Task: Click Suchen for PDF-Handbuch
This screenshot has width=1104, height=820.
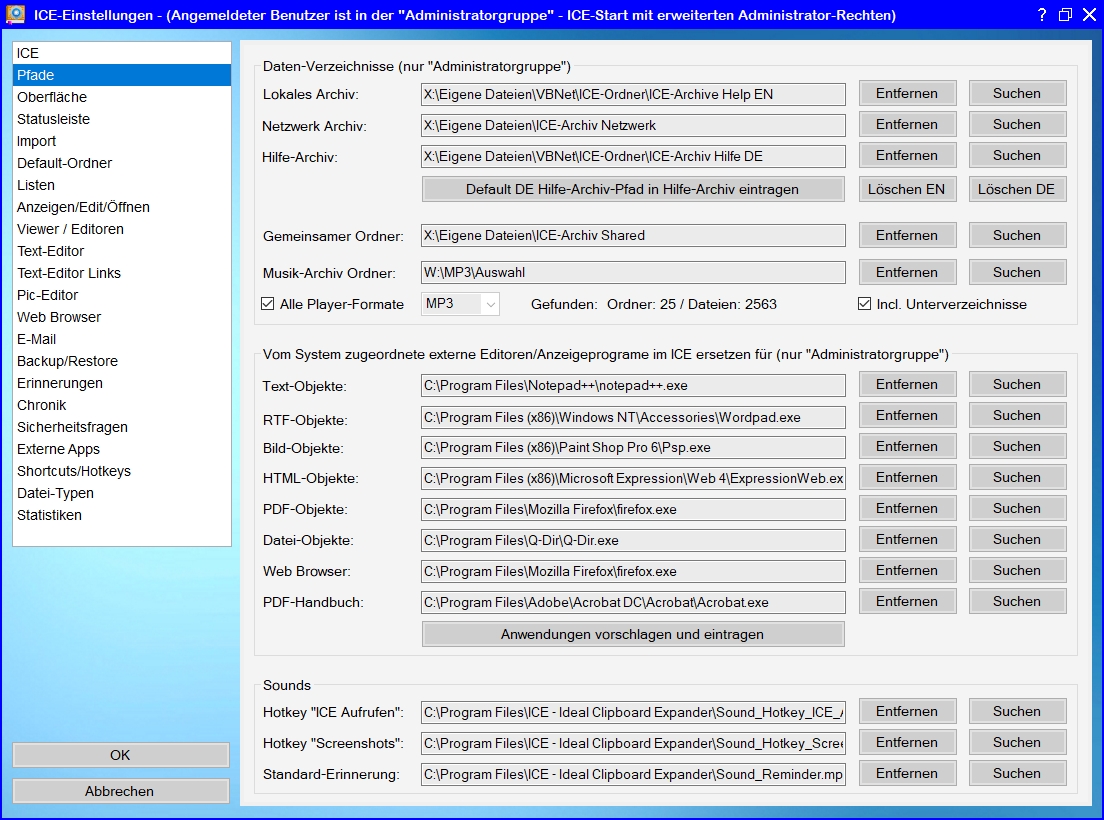Action: pos(1017,602)
